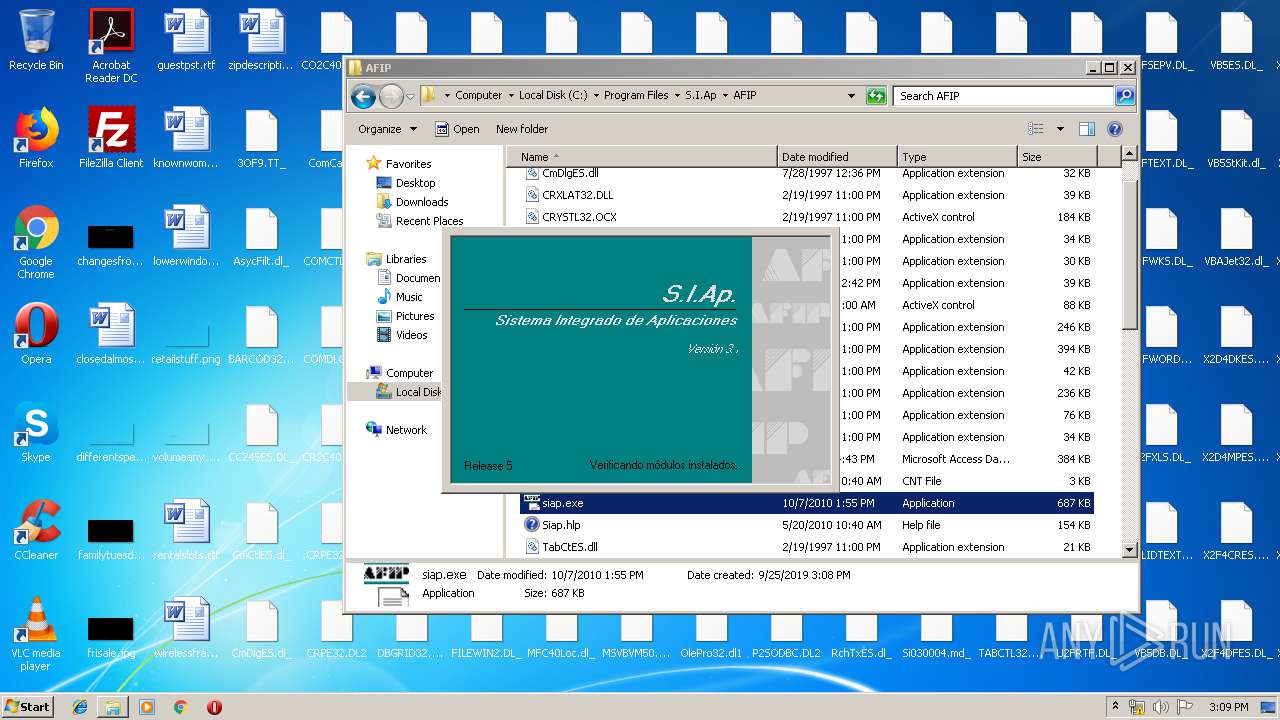
Task: Expand the address bar history dropdown
Action: (x=851, y=96)
